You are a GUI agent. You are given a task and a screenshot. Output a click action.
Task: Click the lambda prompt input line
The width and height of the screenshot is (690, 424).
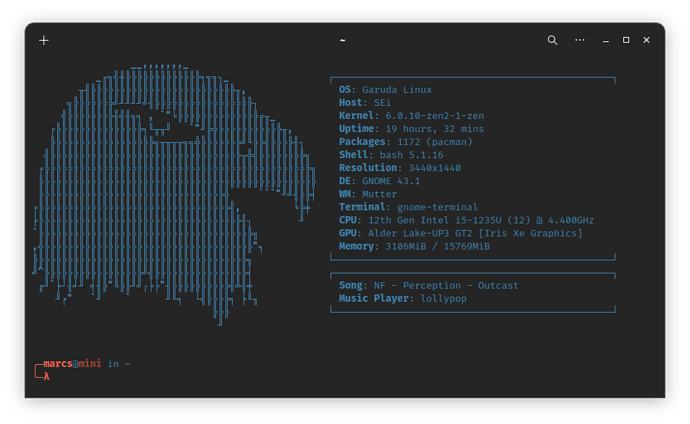[46, 376]
